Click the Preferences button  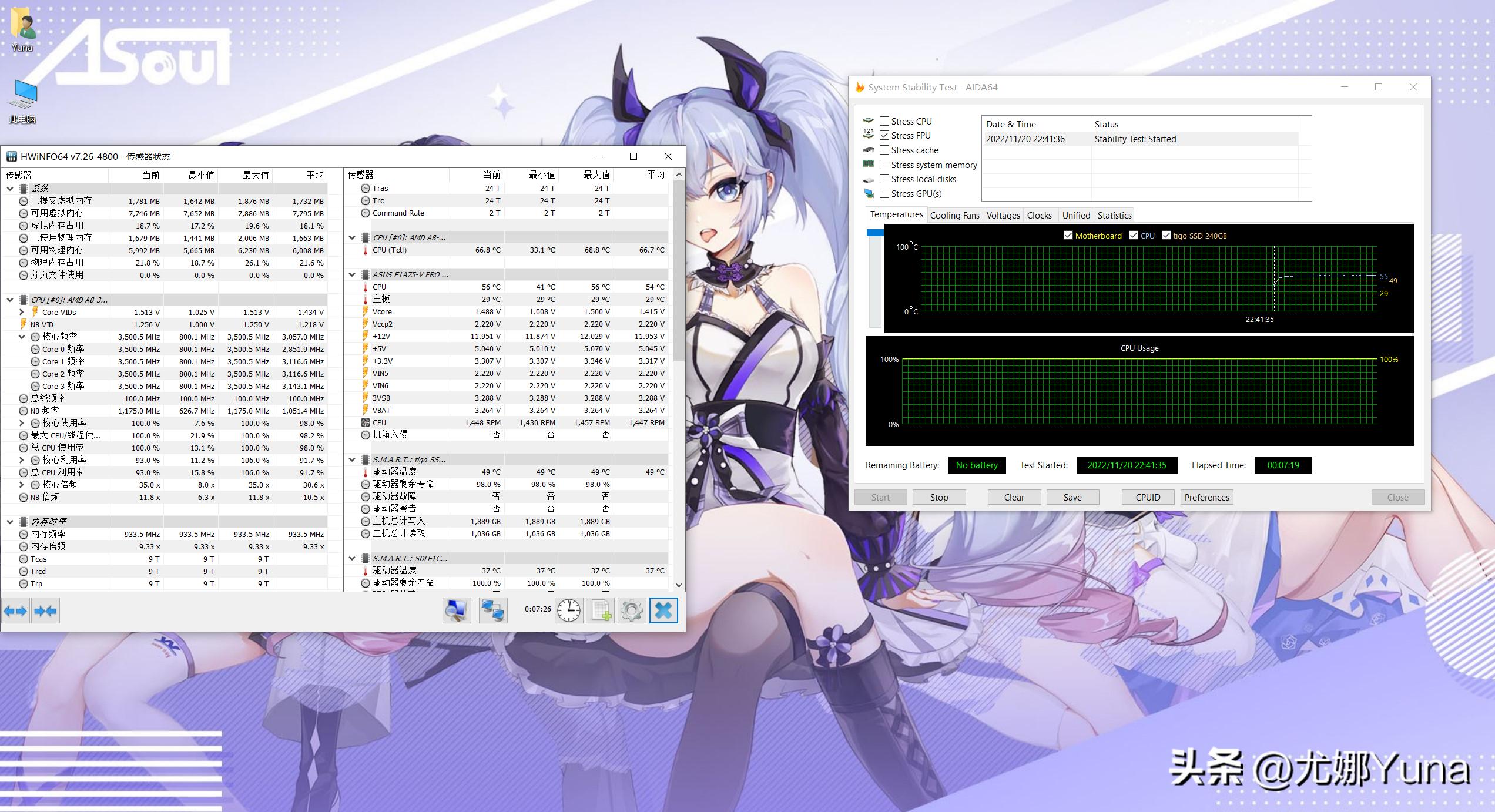[x=1206, y=497]
